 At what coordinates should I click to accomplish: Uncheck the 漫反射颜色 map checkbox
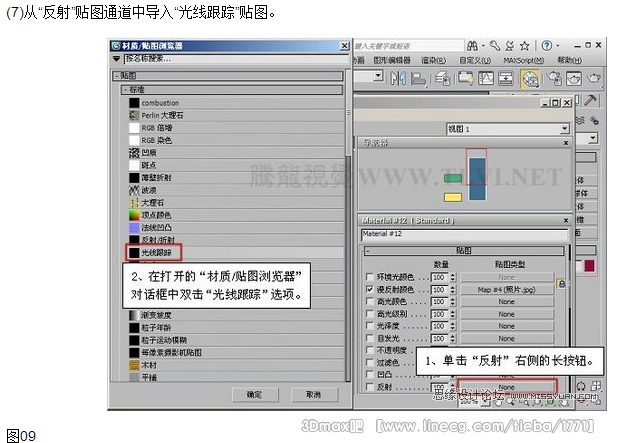coord(370,289)
